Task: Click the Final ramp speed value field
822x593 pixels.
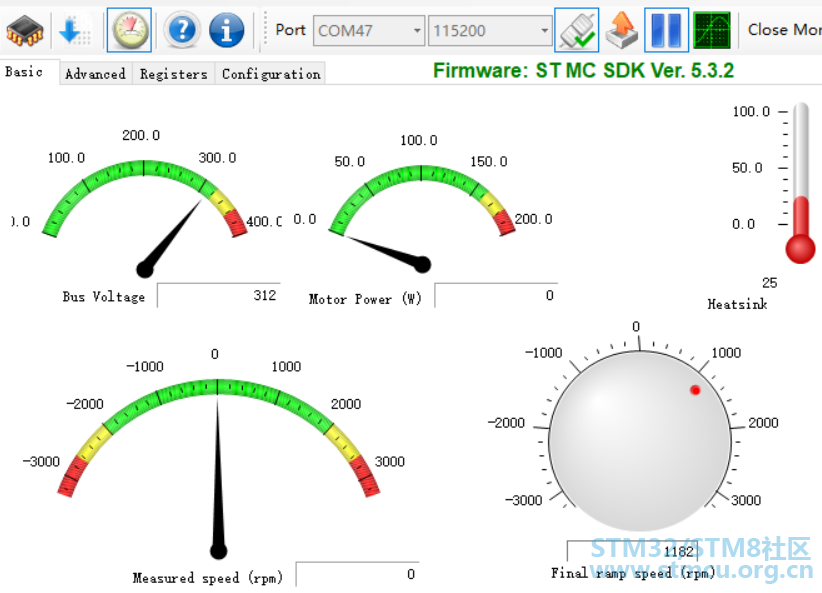Action: (x=632, y=551)
